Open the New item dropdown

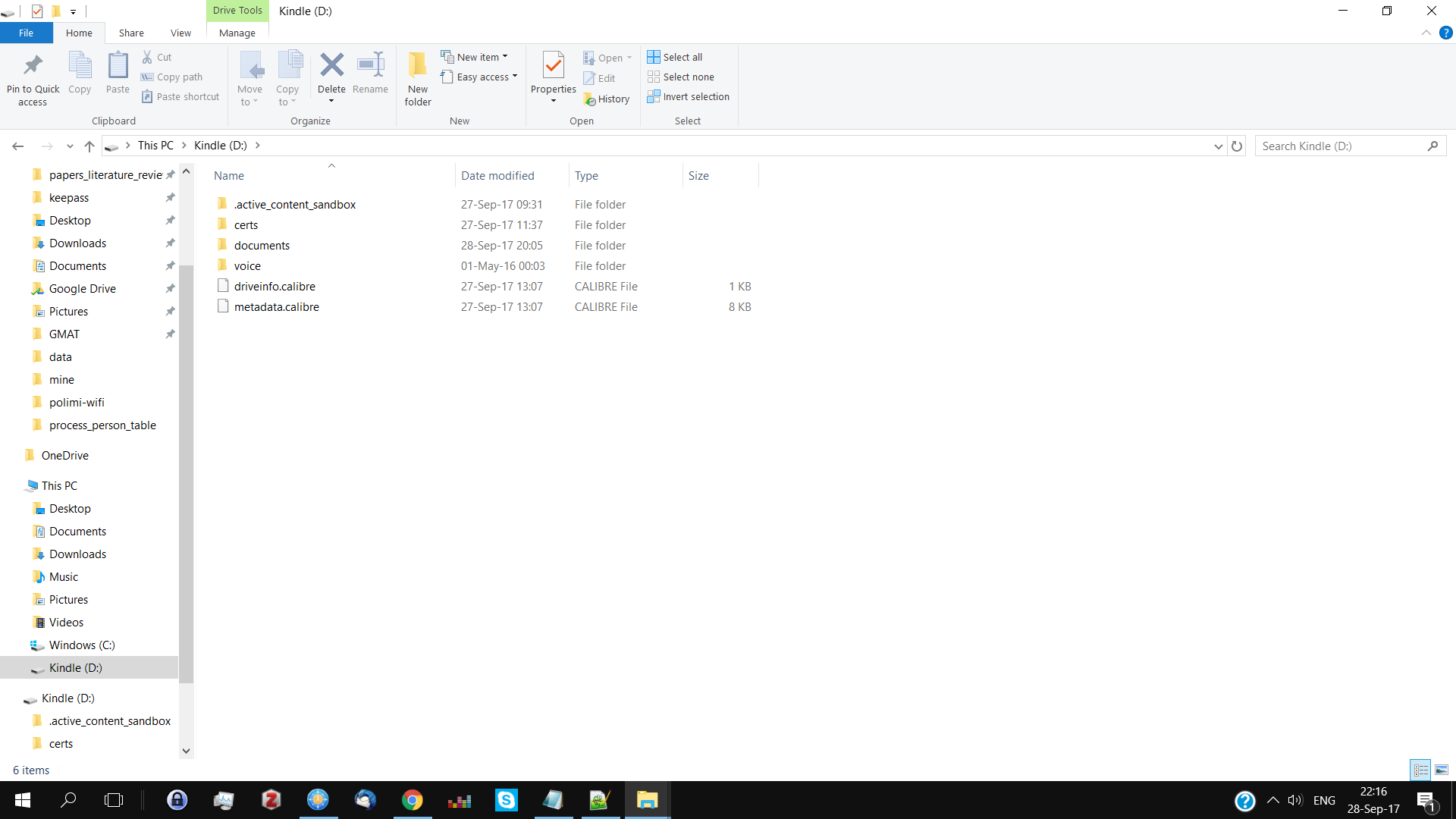click(x=475, y=58)
